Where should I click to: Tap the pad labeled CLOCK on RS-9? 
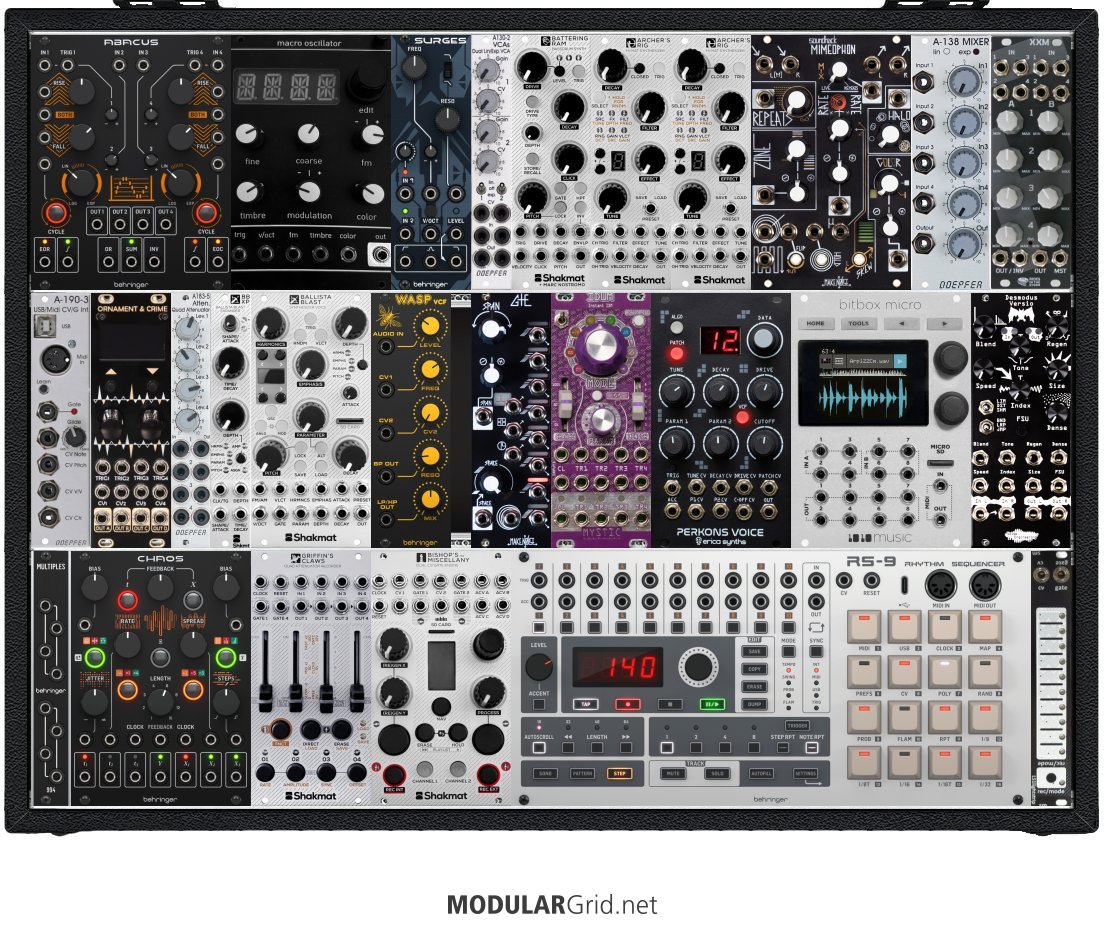944,626
